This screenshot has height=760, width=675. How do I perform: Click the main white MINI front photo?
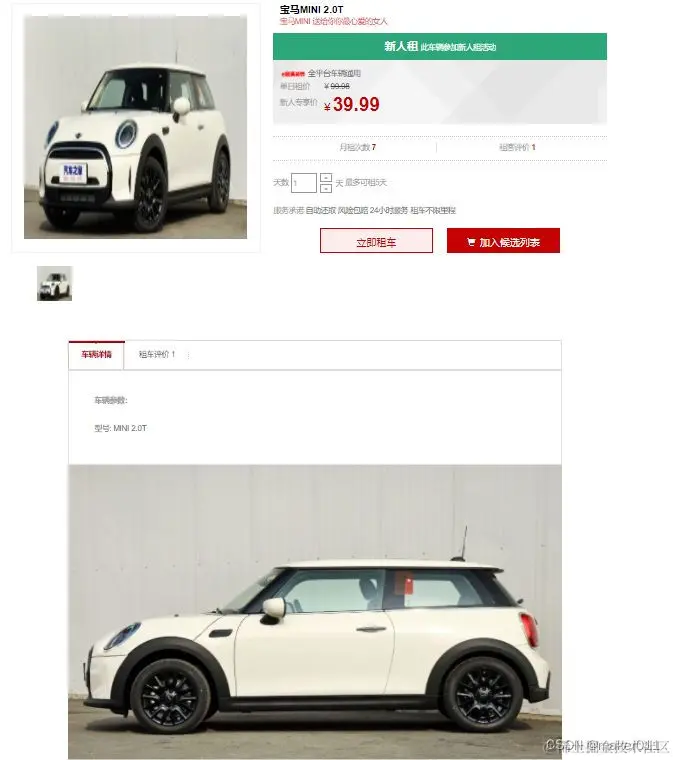(136, 127)
